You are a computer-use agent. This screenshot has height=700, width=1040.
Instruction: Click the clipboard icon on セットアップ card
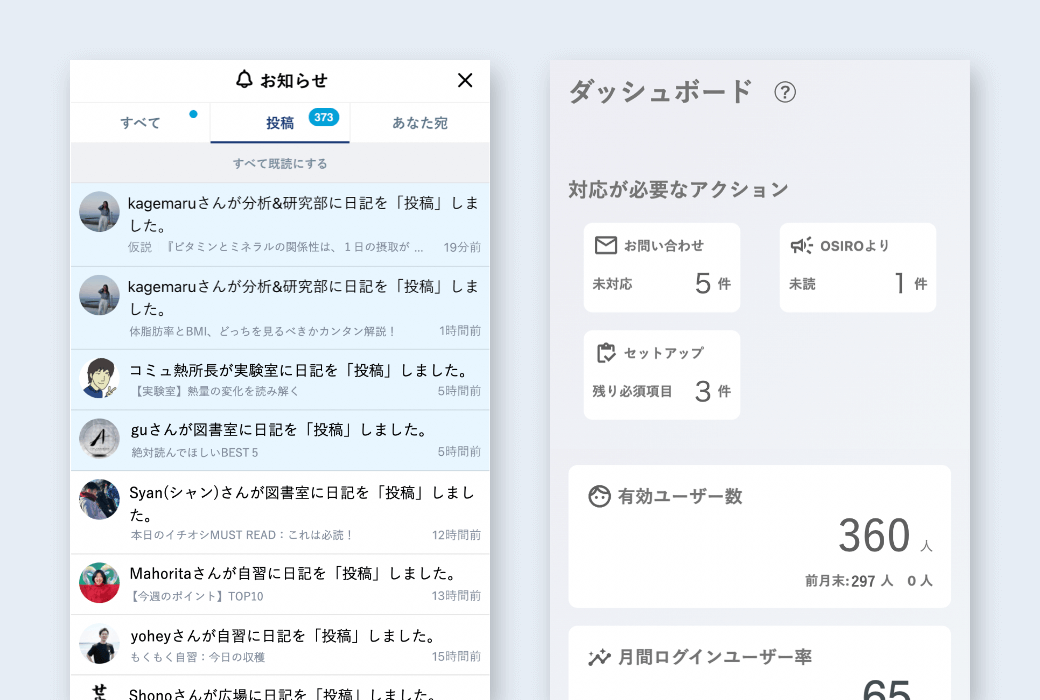pos(605,353)
